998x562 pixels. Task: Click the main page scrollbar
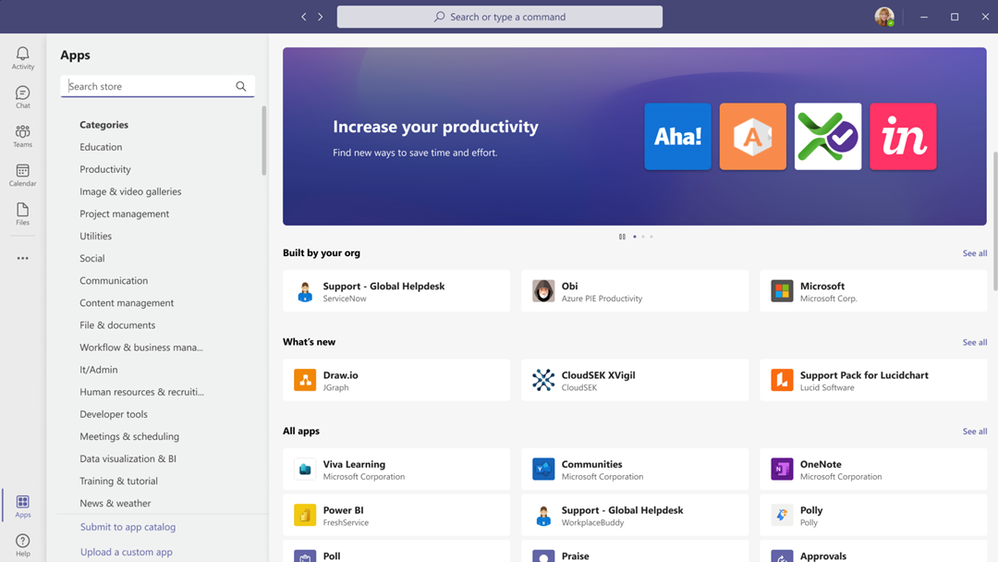point(995,221)
